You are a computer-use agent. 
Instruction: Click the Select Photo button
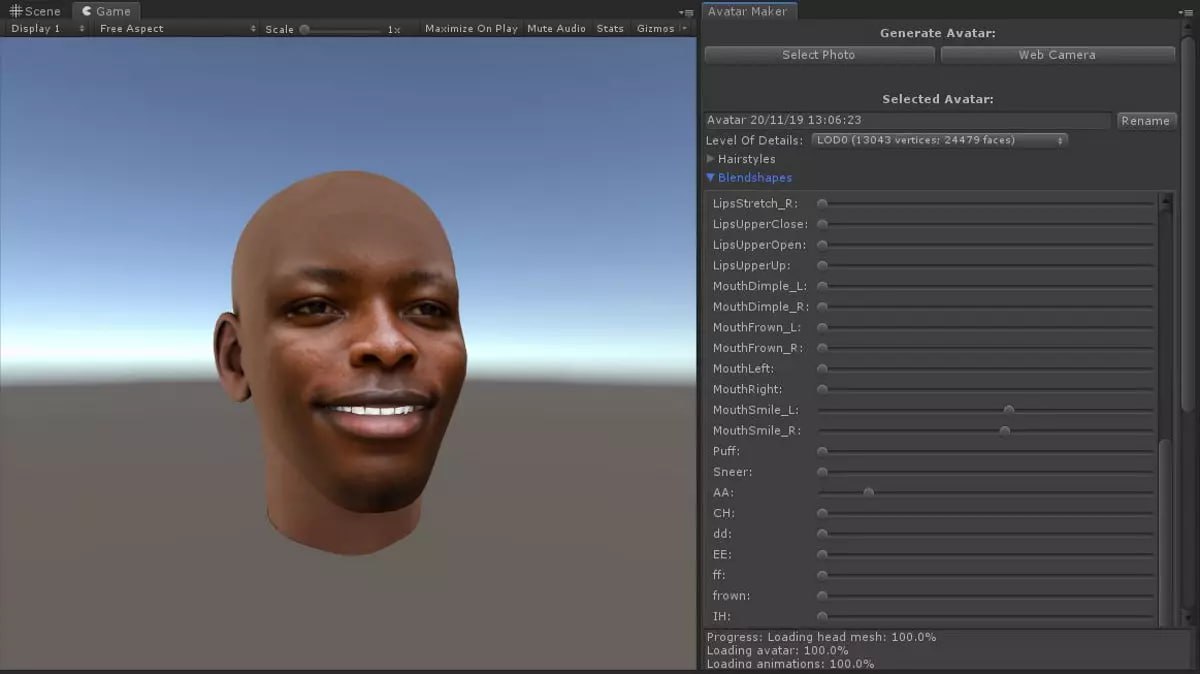(818, 55)
